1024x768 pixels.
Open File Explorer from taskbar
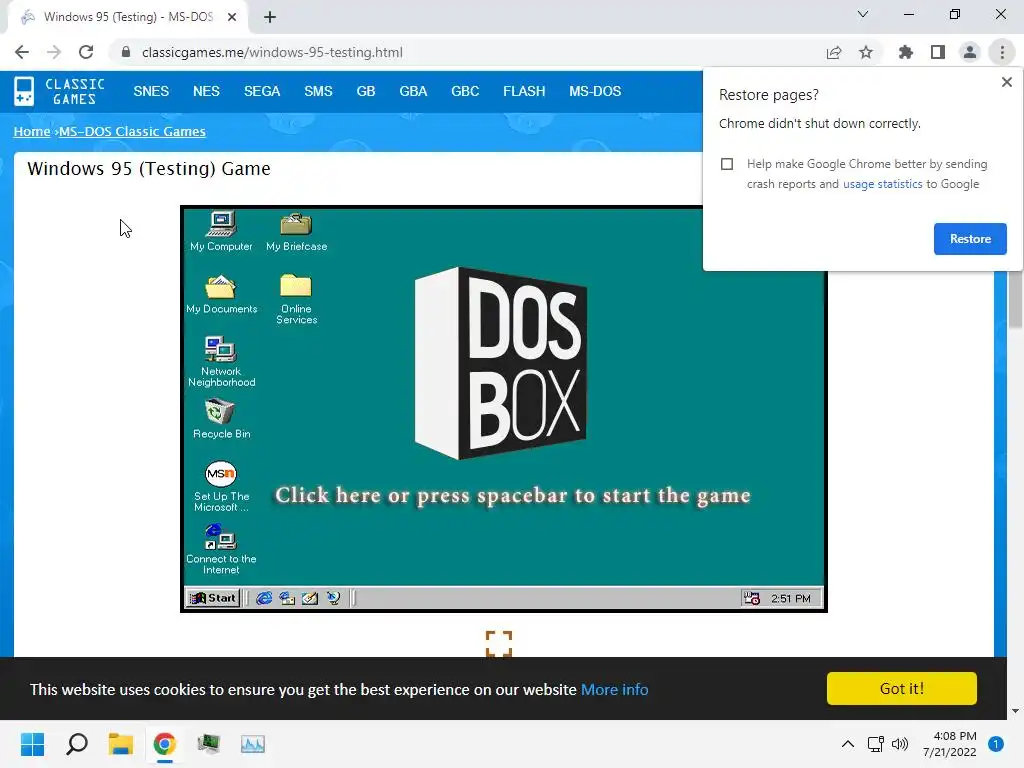[121, 744]
